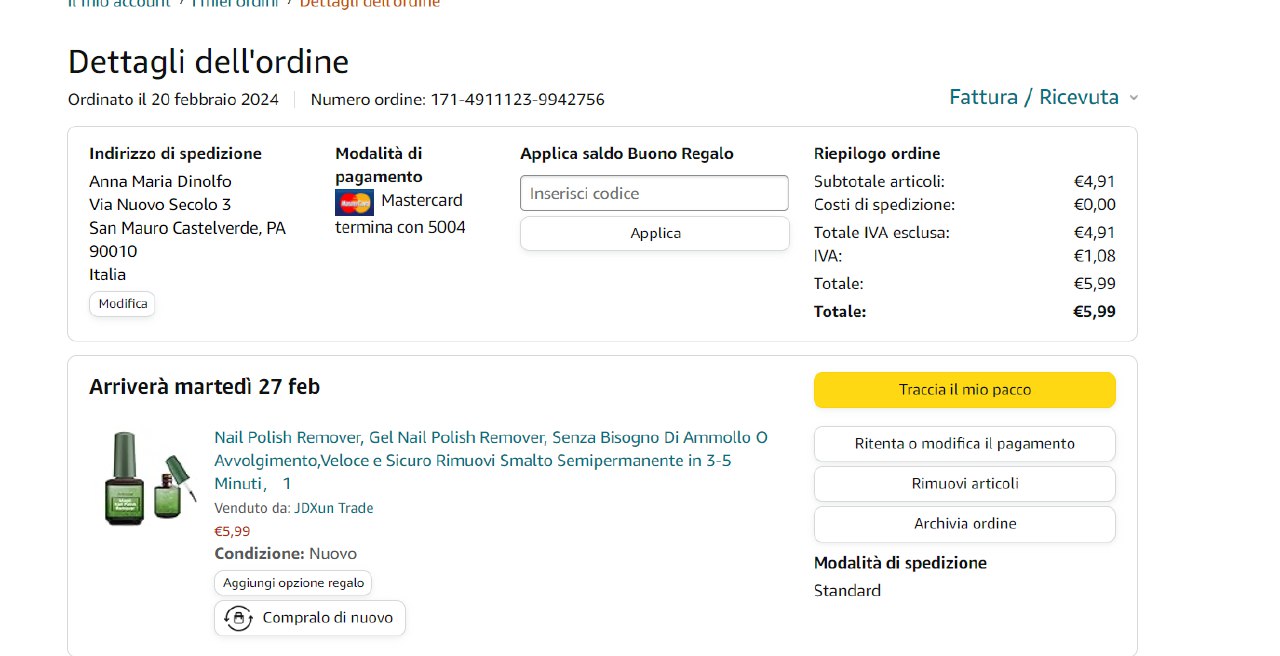Click the red €5,99 item price
This screenshot has height=656, width=1280.
coord(232,531)
